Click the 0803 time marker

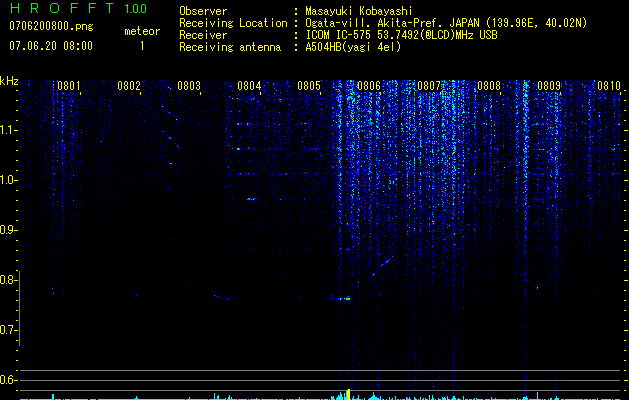click(x=189, y=86)
